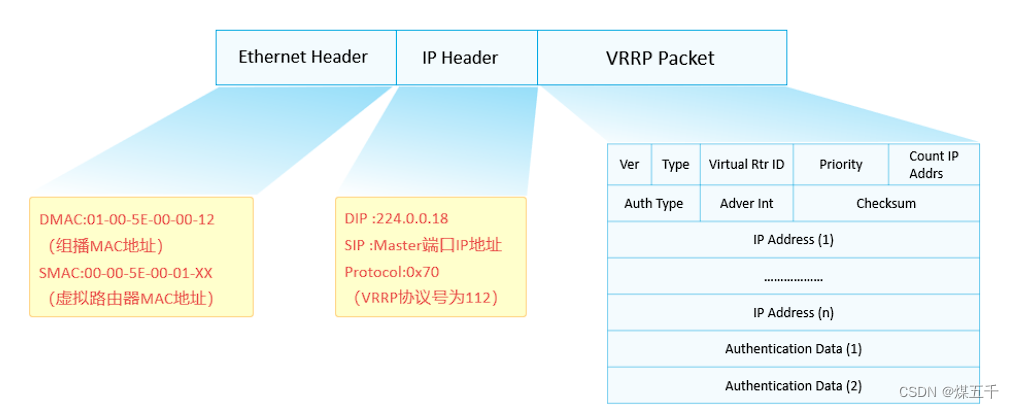This screenshot has width=1014, height=408.
Task: Click the IP Address (1) row
Action: (x=793, y=240)
